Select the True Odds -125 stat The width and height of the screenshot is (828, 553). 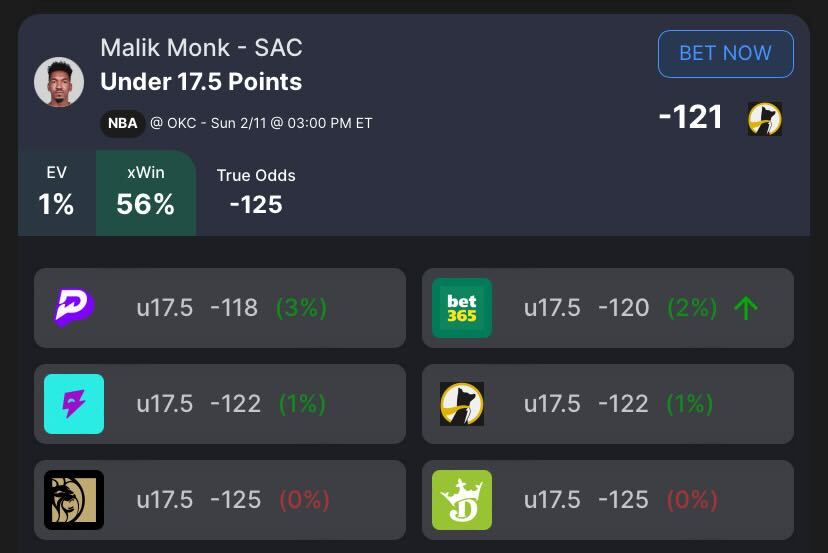coord(256,192)
